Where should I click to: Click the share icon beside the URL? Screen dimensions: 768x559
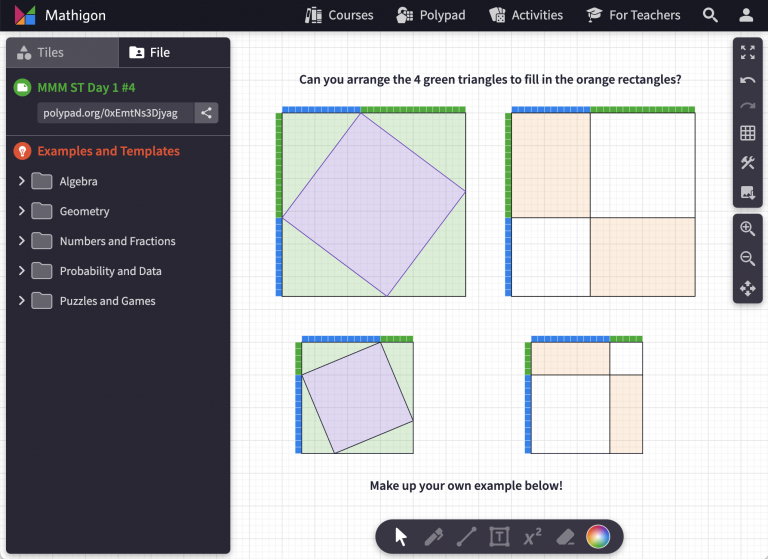coord(206,113)
